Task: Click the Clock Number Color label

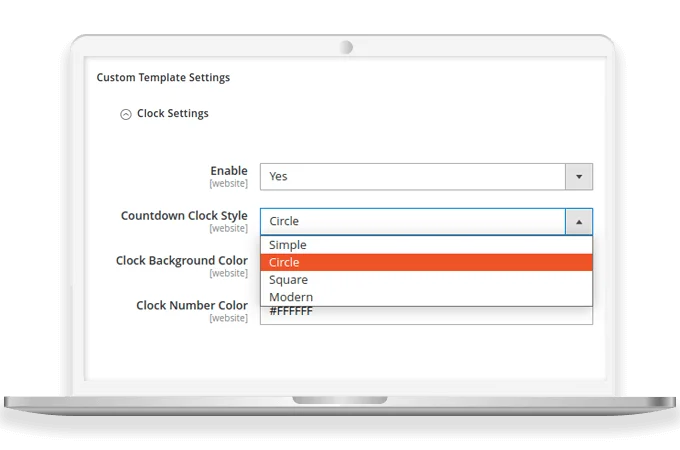Action: point(192,305)
